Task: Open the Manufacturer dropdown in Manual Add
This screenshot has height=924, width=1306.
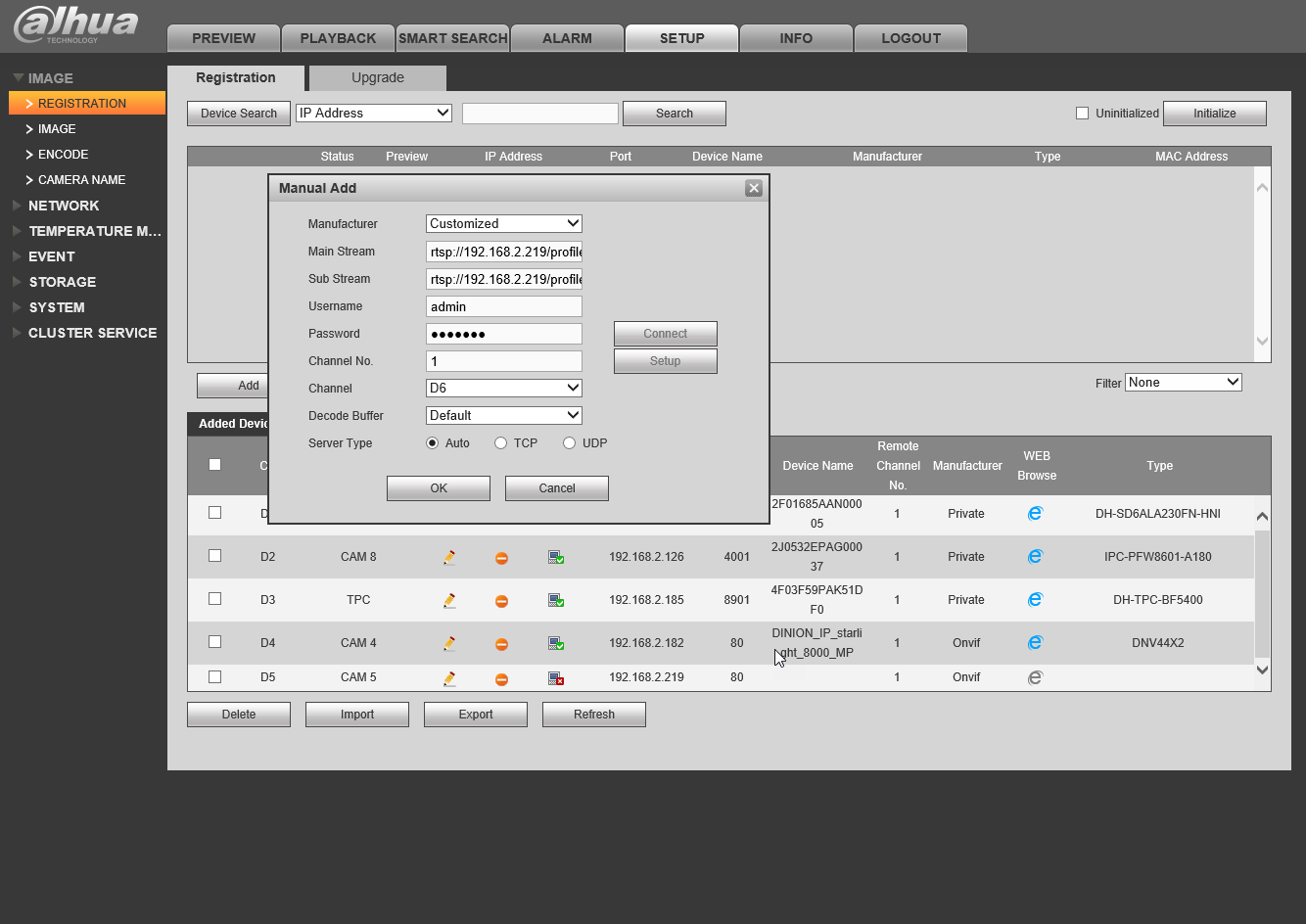Action: (x=504, y=224)
